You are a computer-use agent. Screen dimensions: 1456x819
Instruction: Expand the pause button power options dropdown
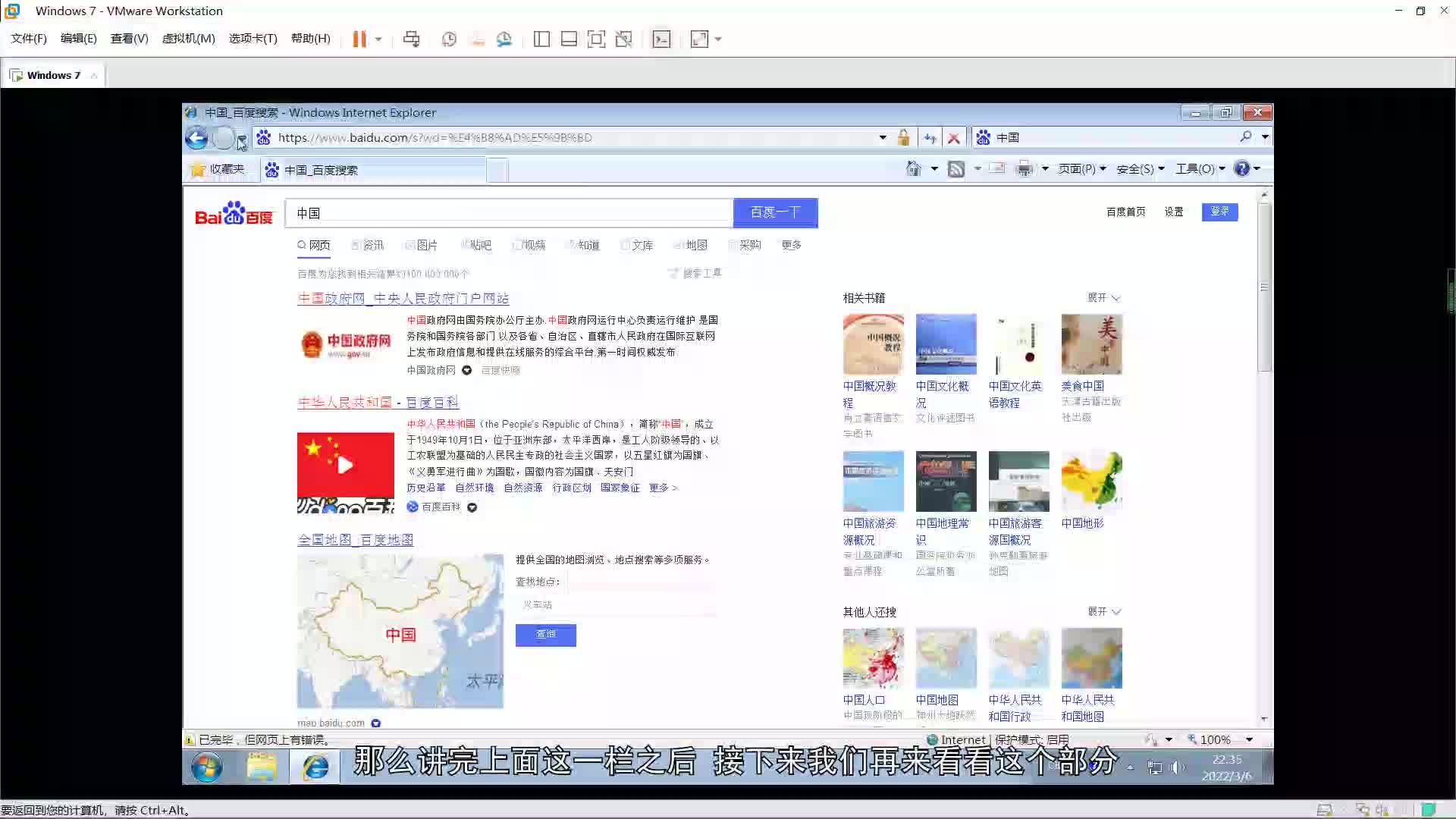pos(378,39)
